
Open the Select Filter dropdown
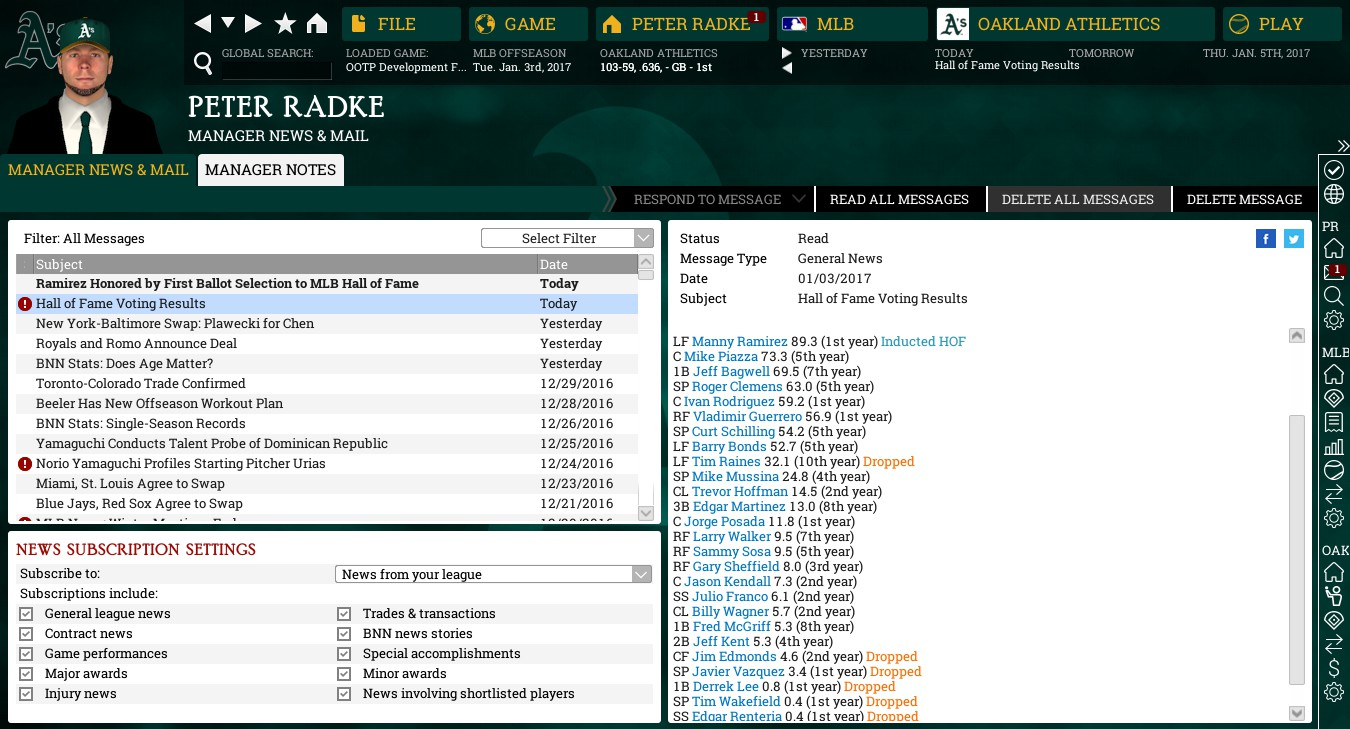point(567,238)
